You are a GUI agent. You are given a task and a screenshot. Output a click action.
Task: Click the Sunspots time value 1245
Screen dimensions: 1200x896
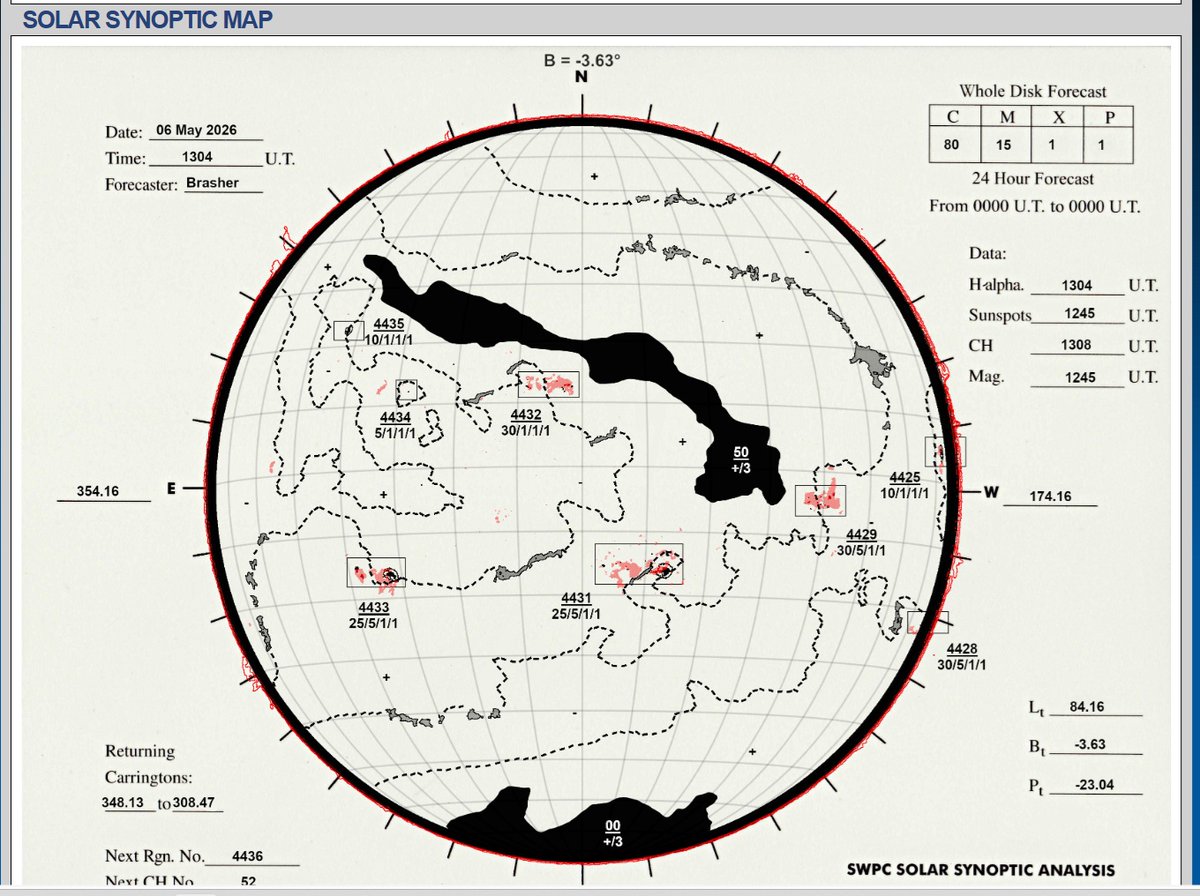(1080, 314)
